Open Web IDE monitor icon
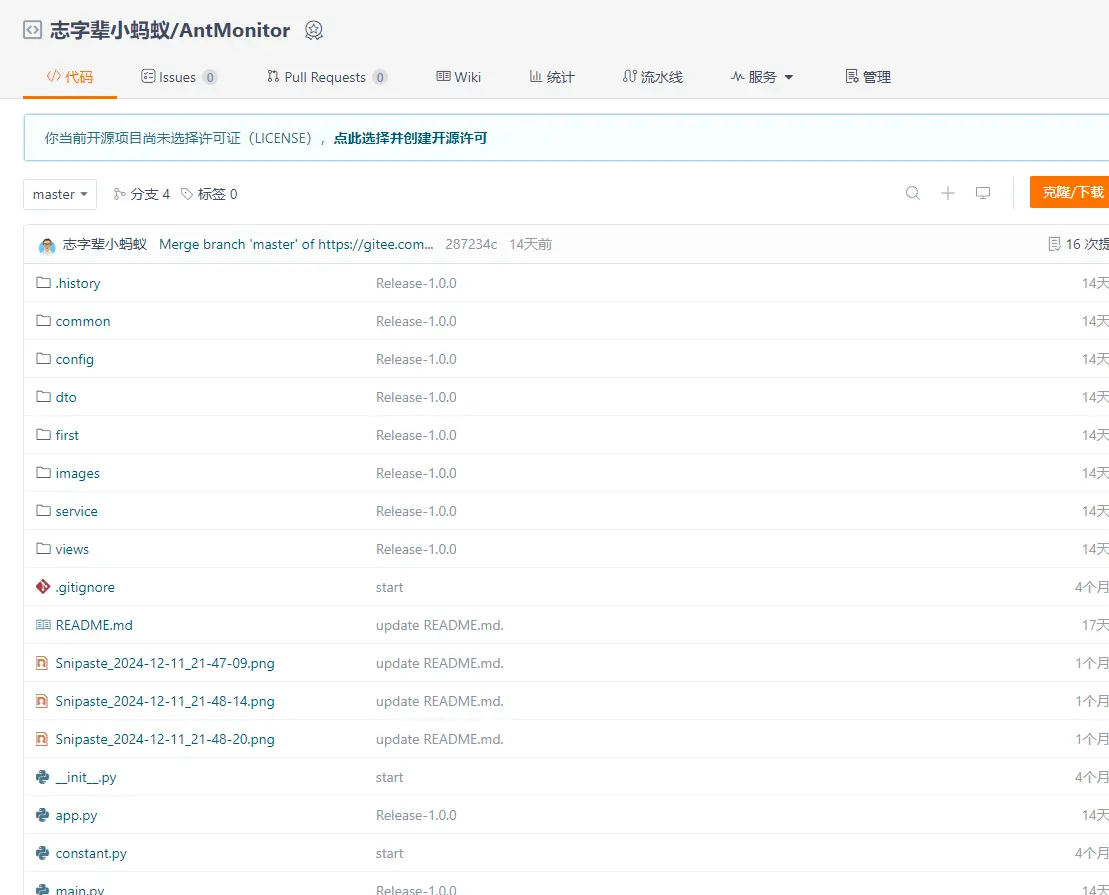Viewport: 1109px width, 895px height. (983, 193)
